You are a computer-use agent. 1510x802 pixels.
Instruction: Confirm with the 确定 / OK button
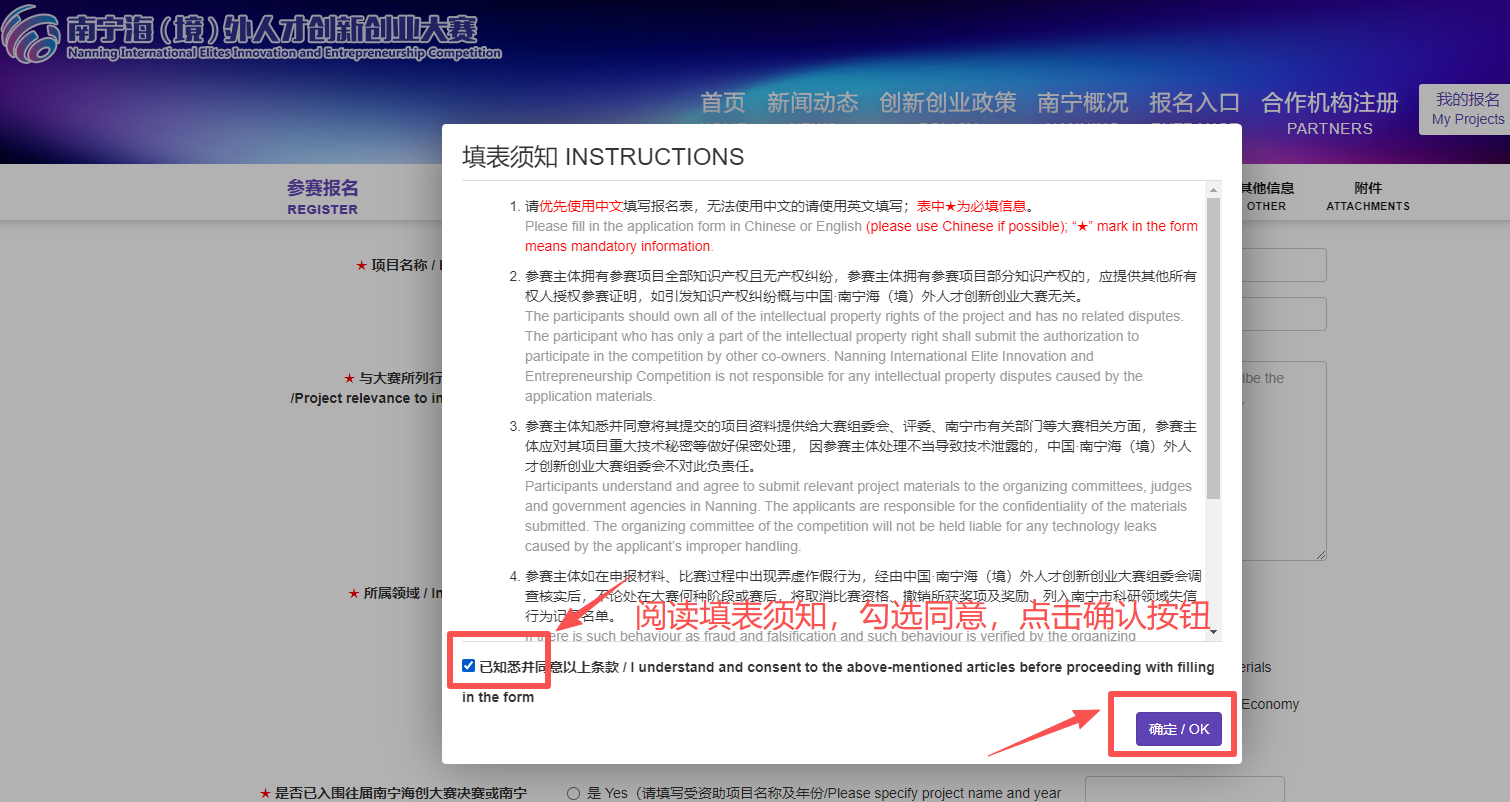point(1179,729)
